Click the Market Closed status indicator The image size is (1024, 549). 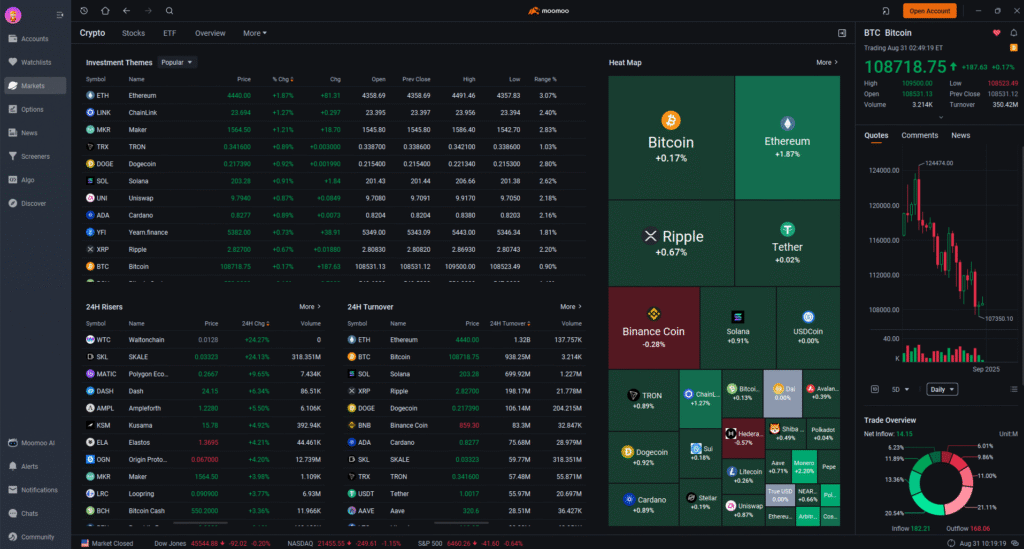coord(107,543)
